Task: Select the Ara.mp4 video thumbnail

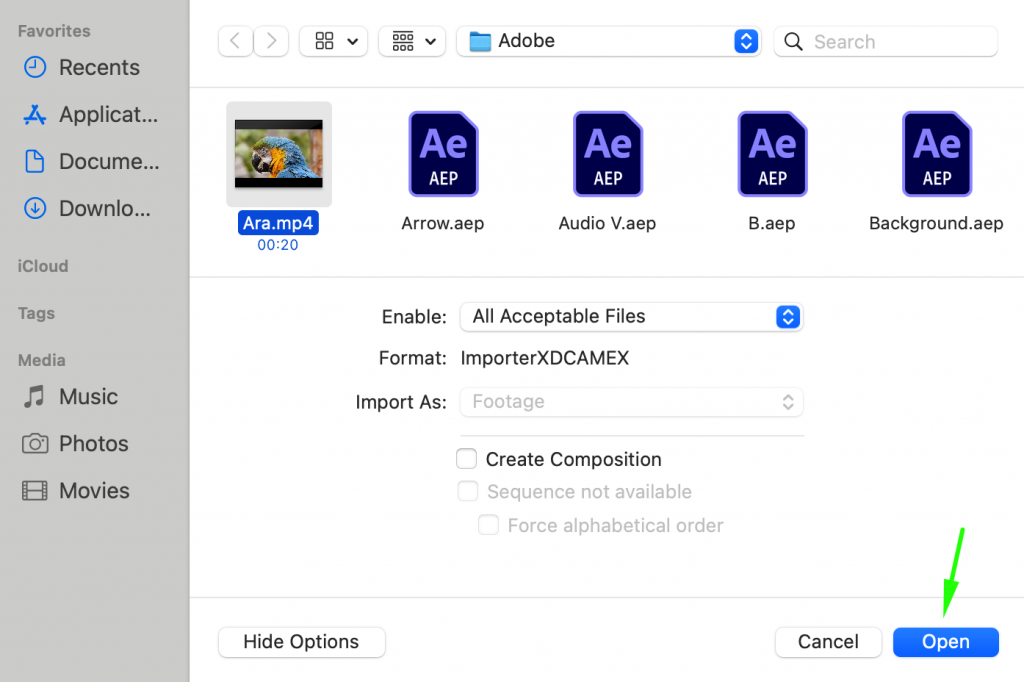Action: coord(278,153)
